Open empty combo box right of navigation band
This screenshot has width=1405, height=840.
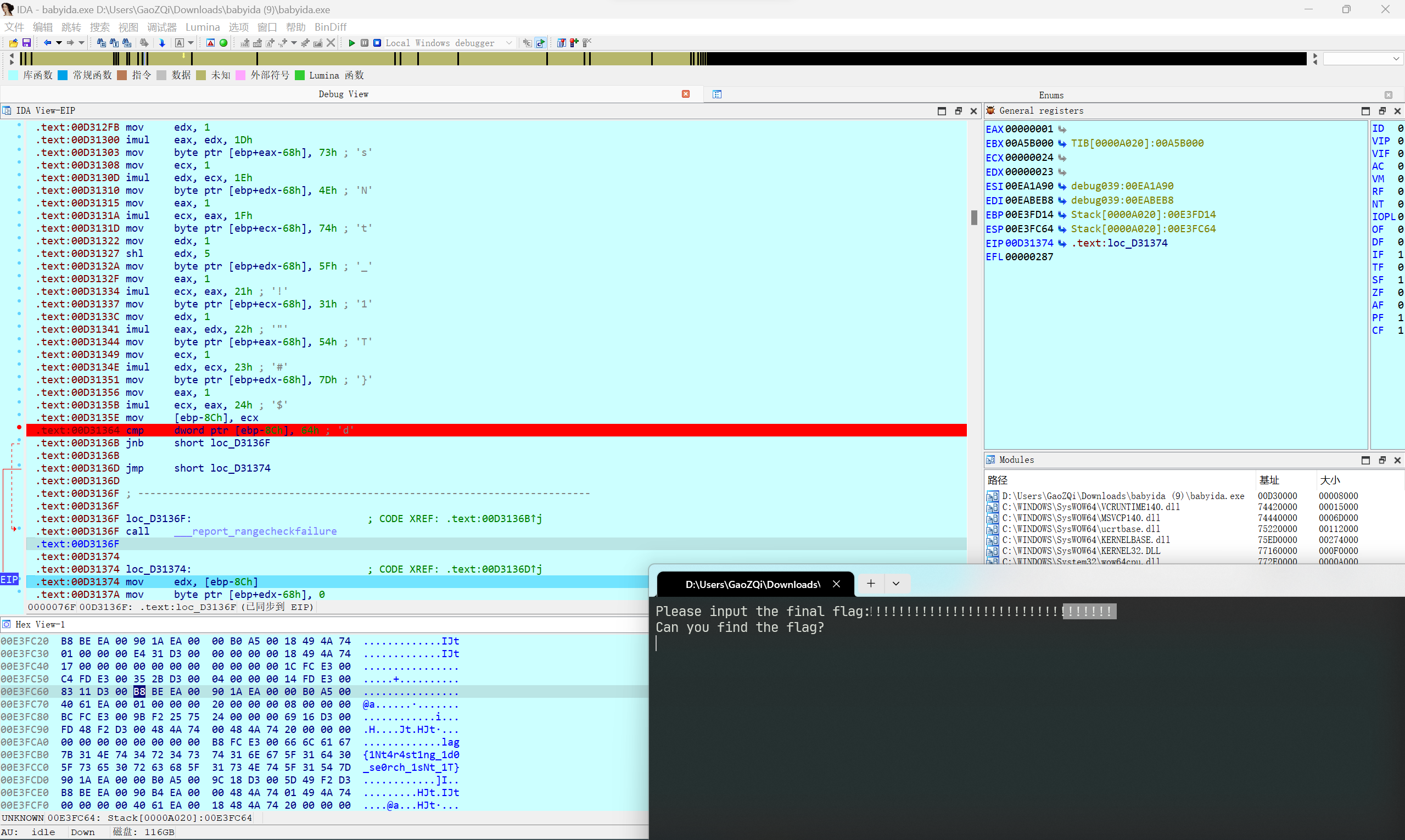point(1363,59)
